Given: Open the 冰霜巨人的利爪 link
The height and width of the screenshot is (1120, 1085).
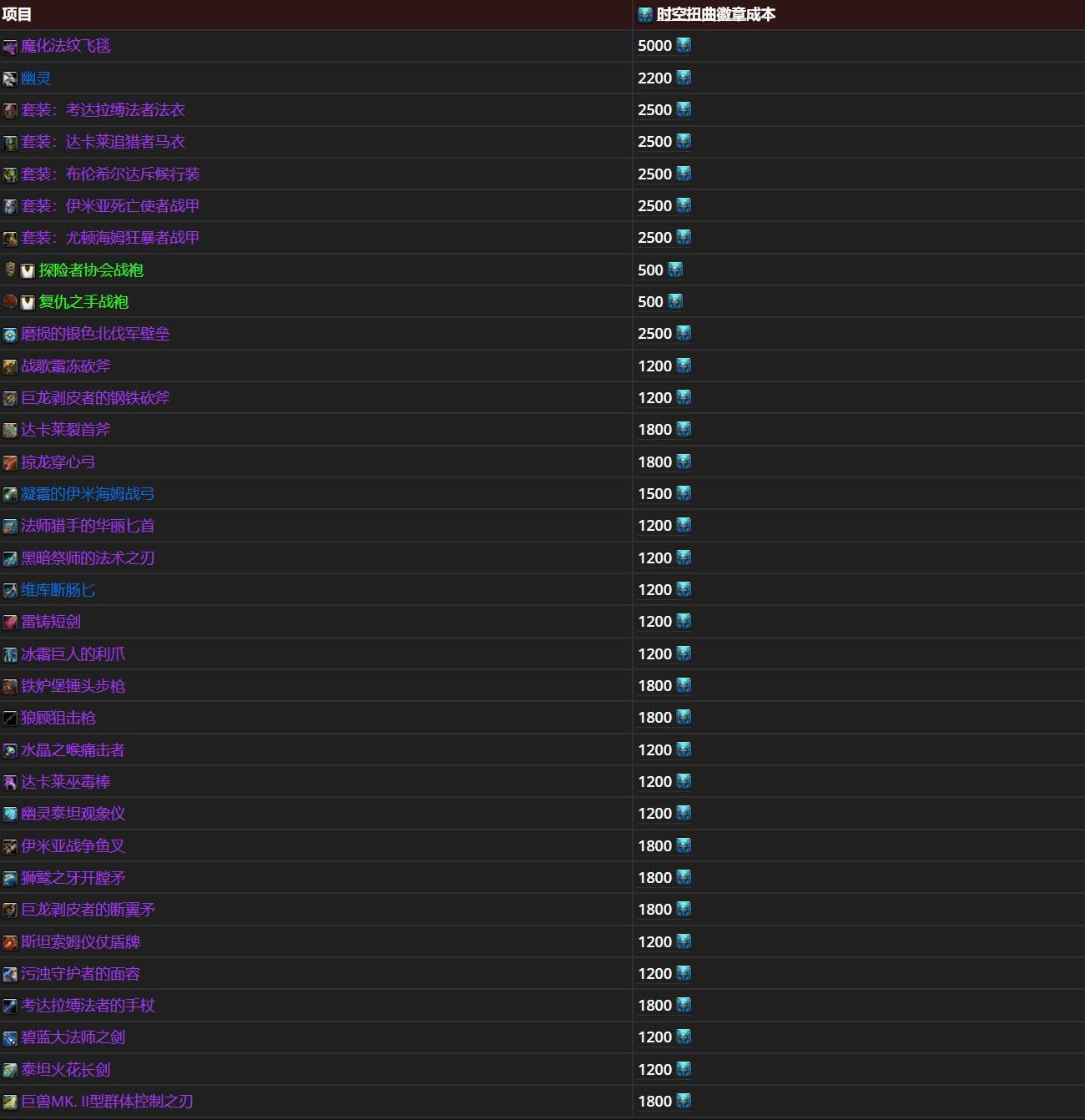Looking at the screenshot, I should pos(73,654).
